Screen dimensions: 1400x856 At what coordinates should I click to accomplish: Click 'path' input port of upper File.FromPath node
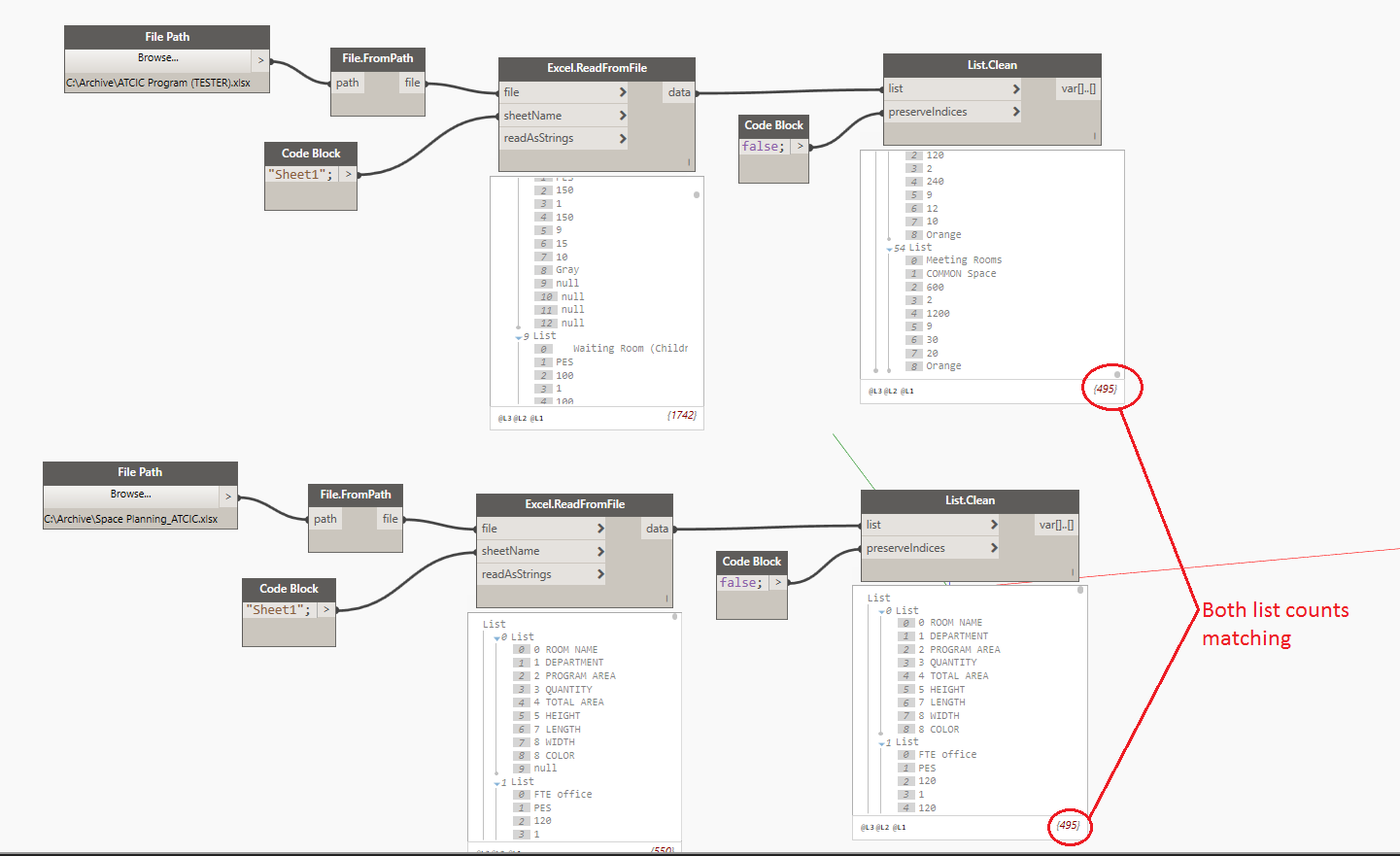click(x=348, y=83)
